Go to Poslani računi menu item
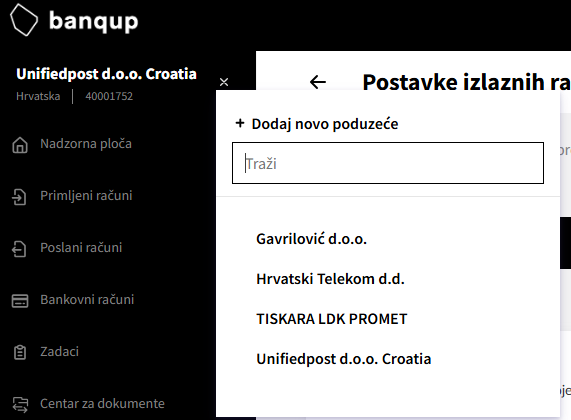Viewport: 571px width, 420px height. [81, 248]
